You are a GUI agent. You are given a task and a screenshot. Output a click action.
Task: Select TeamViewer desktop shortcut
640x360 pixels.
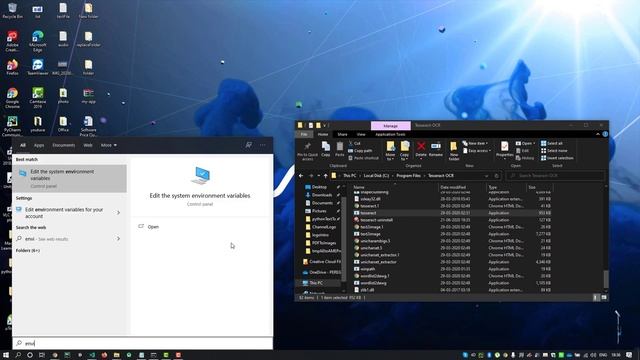[x=38, y=67]
